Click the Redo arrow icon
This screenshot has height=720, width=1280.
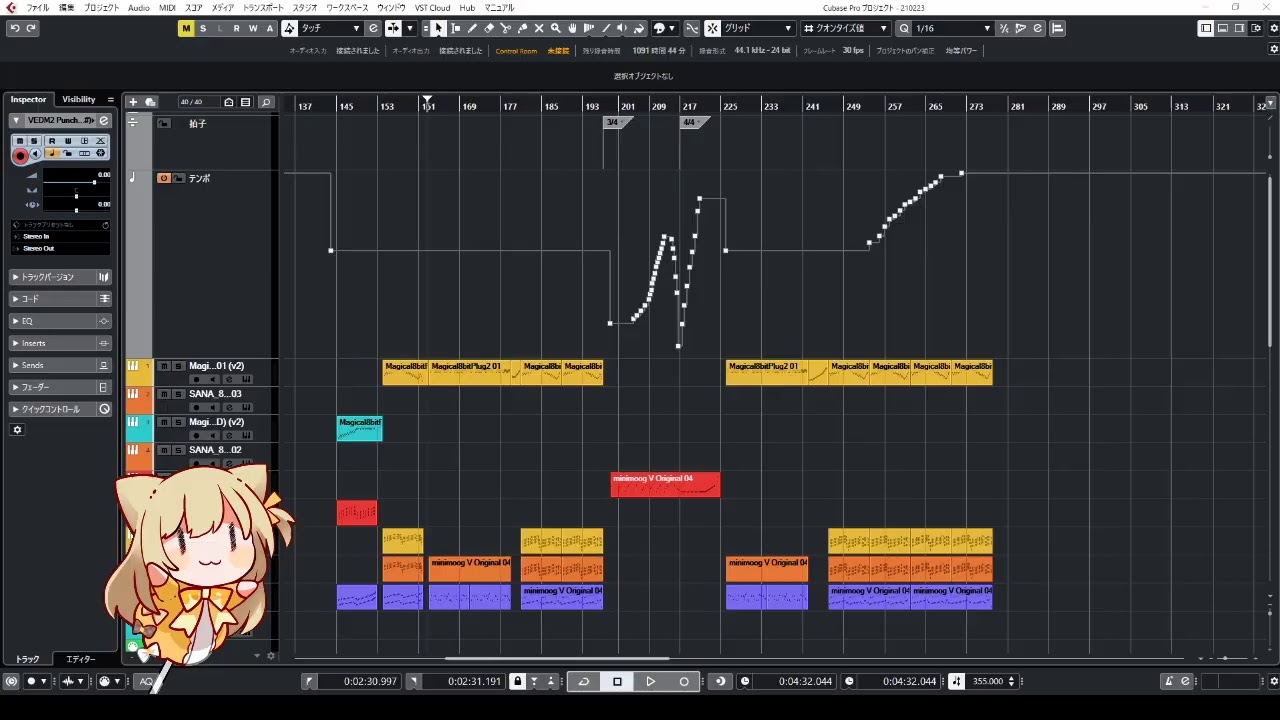pyautogui.click(x=31, y=28)
